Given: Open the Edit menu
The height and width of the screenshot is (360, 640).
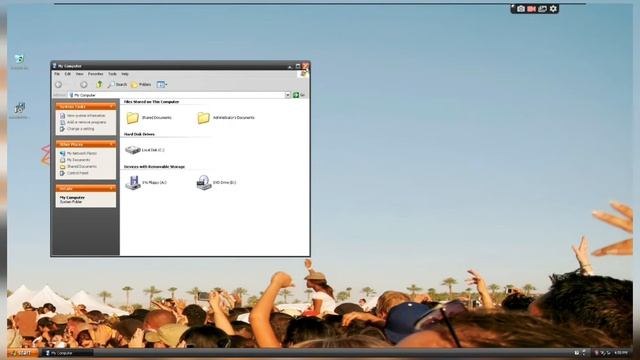Looking at the screenshot, I should click(x=68, y=74).
